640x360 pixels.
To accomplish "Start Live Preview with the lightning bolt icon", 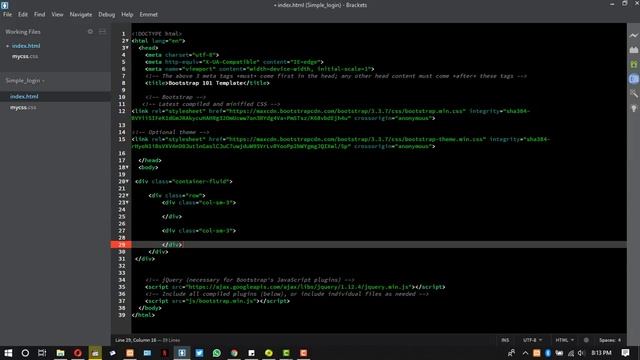I will click(x=633, y=35).
